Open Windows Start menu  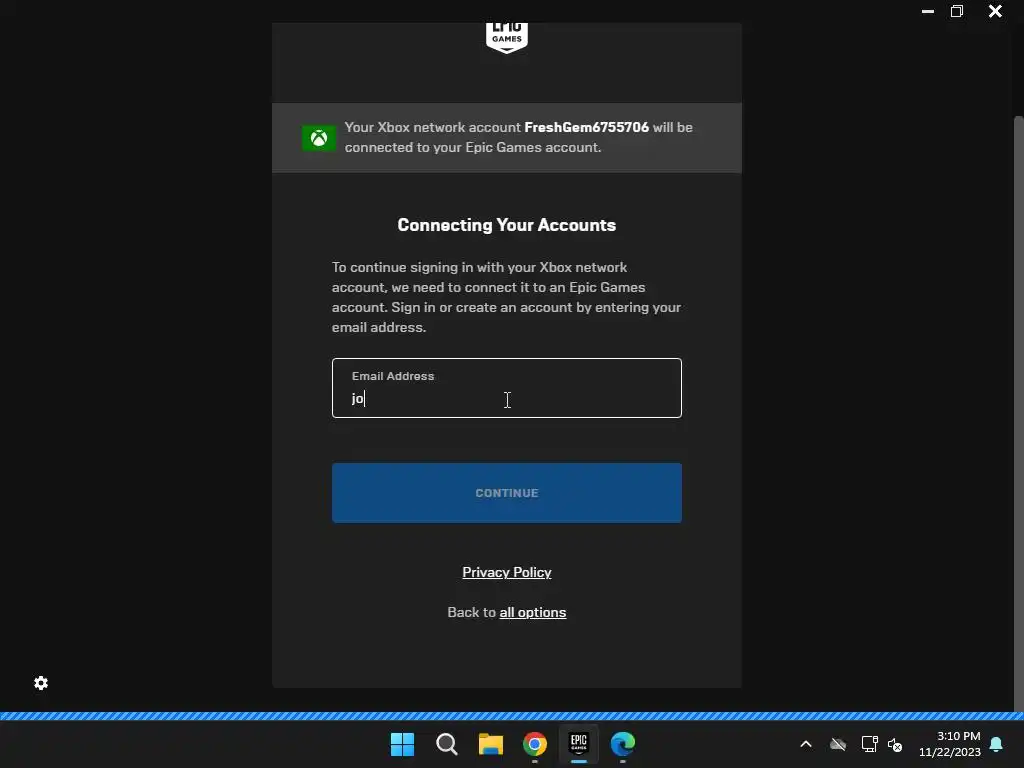(x=402, y=744)
